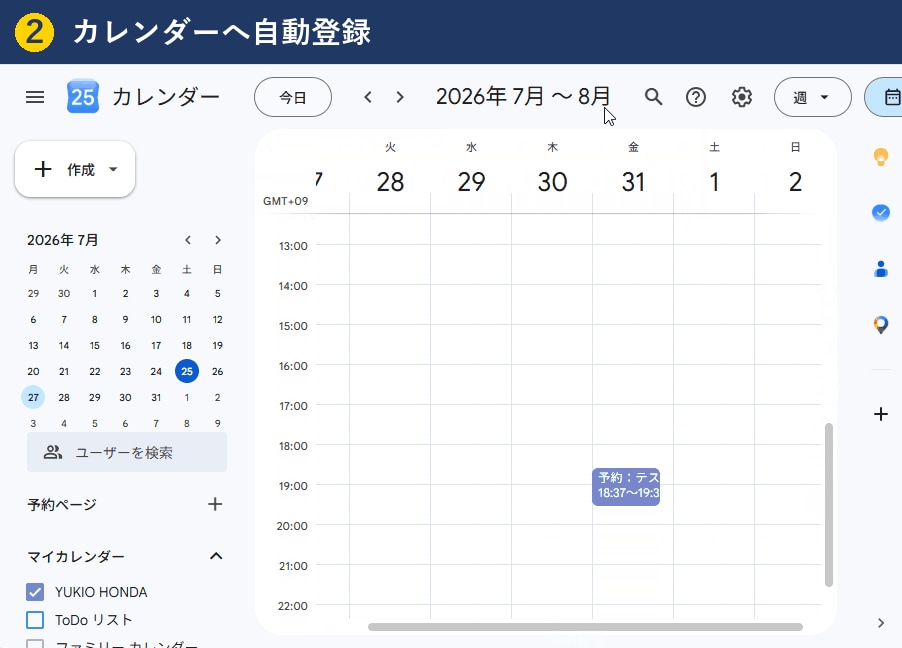
Task: Select day 1 in week header
Action: click(x=714, y=182)
